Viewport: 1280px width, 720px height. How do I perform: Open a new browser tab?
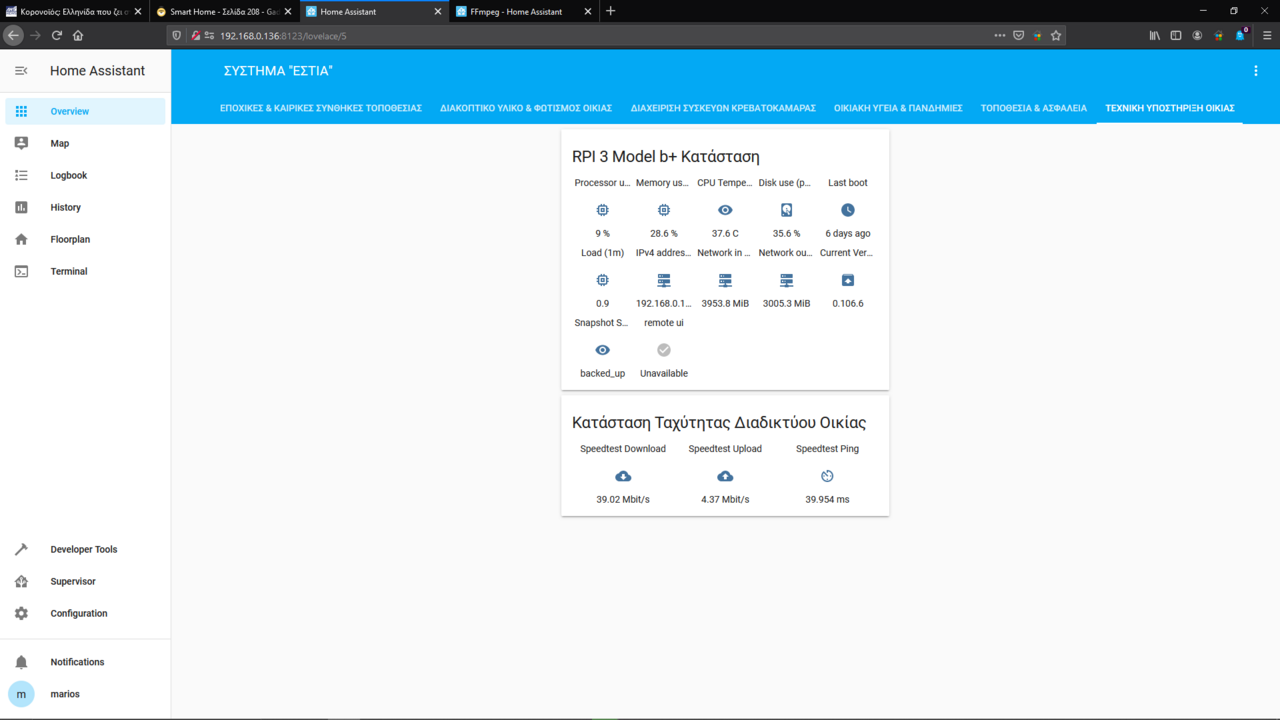click(611, 11)
